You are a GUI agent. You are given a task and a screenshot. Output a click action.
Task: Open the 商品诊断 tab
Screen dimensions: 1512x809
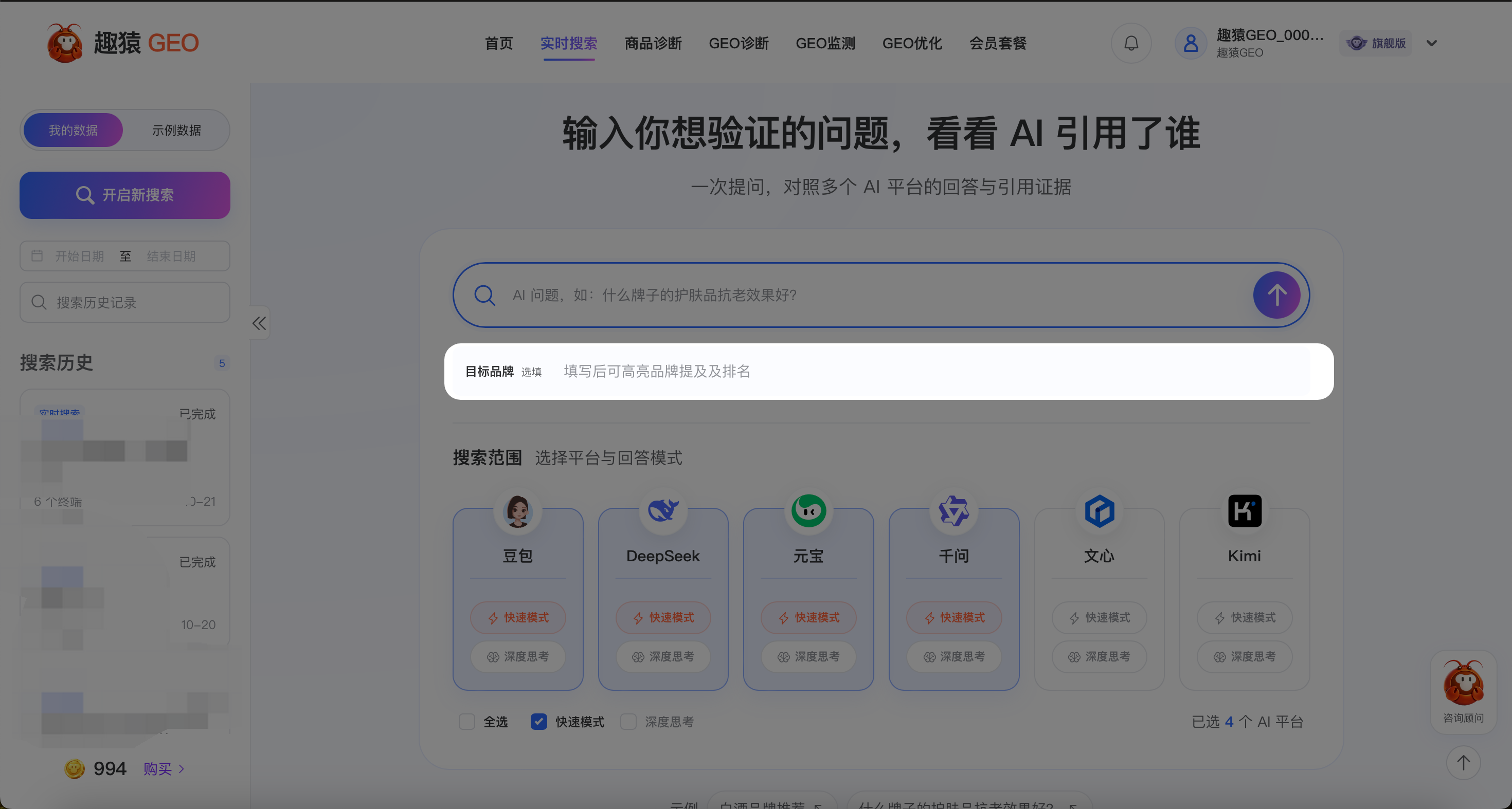coord(653,43)
